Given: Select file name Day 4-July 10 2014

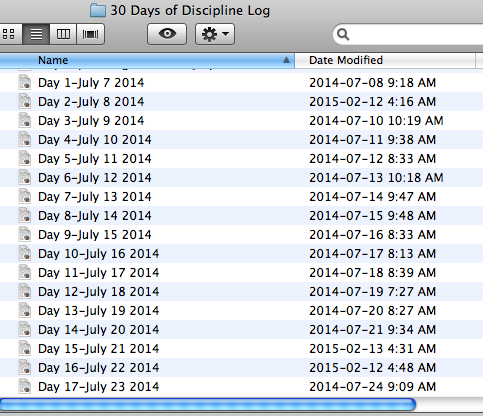Looking at the screenshot, I should [x=95, y=140].
